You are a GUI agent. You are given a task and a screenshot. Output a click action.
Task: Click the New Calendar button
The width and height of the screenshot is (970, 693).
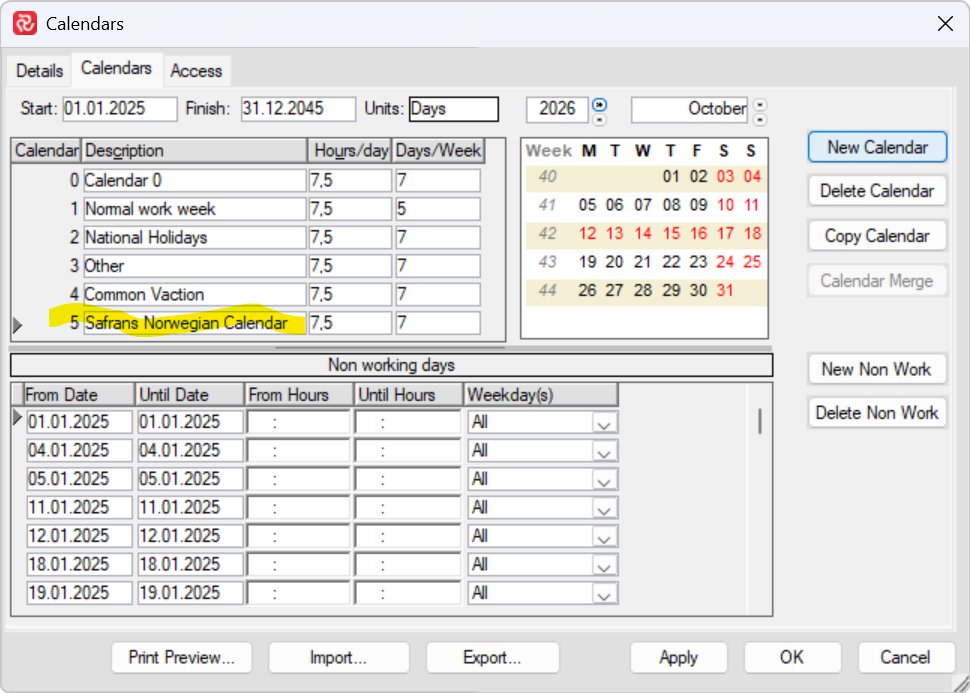click(x=876, y=146)
